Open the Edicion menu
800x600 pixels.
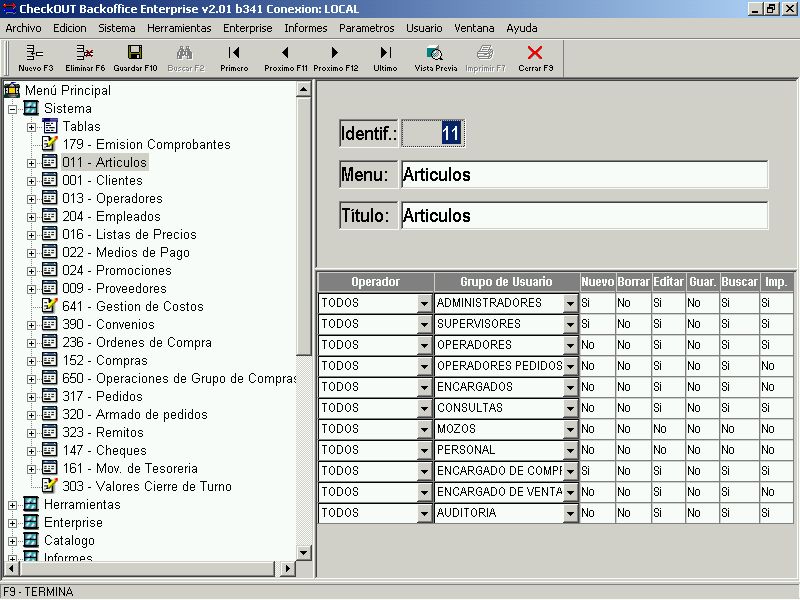tap(70, 28)
